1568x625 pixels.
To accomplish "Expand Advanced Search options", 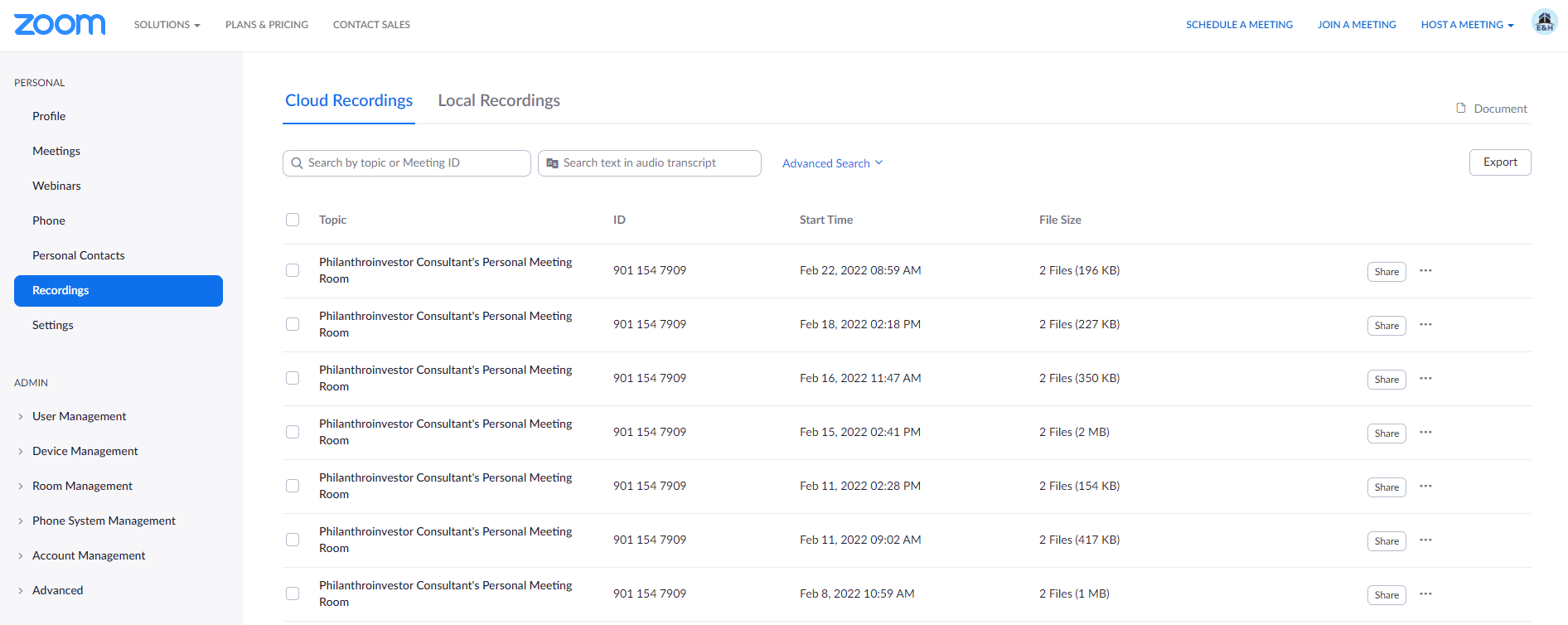I will tap(833, 163).
